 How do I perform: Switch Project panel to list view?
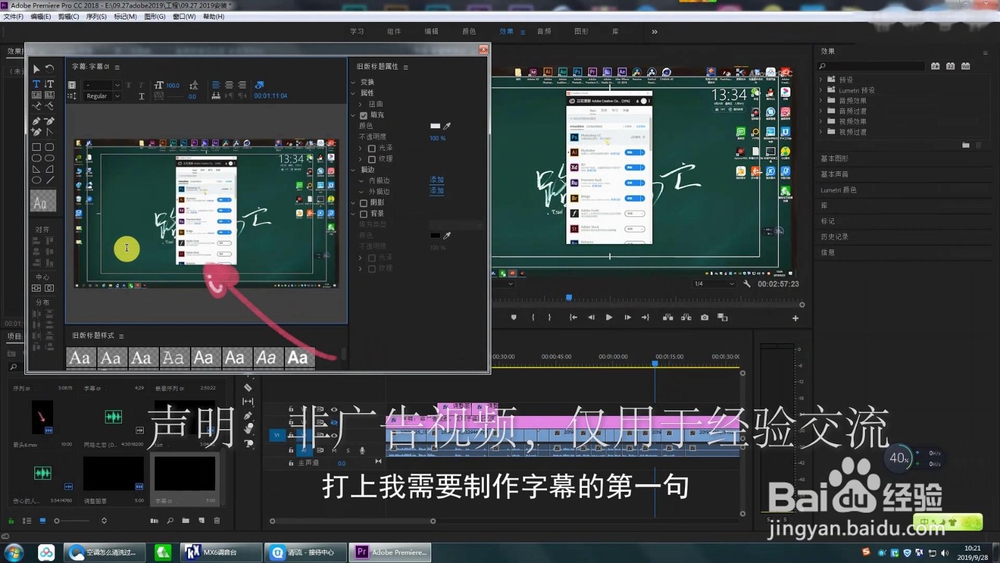pyautogui.click(x=27, y=521)
